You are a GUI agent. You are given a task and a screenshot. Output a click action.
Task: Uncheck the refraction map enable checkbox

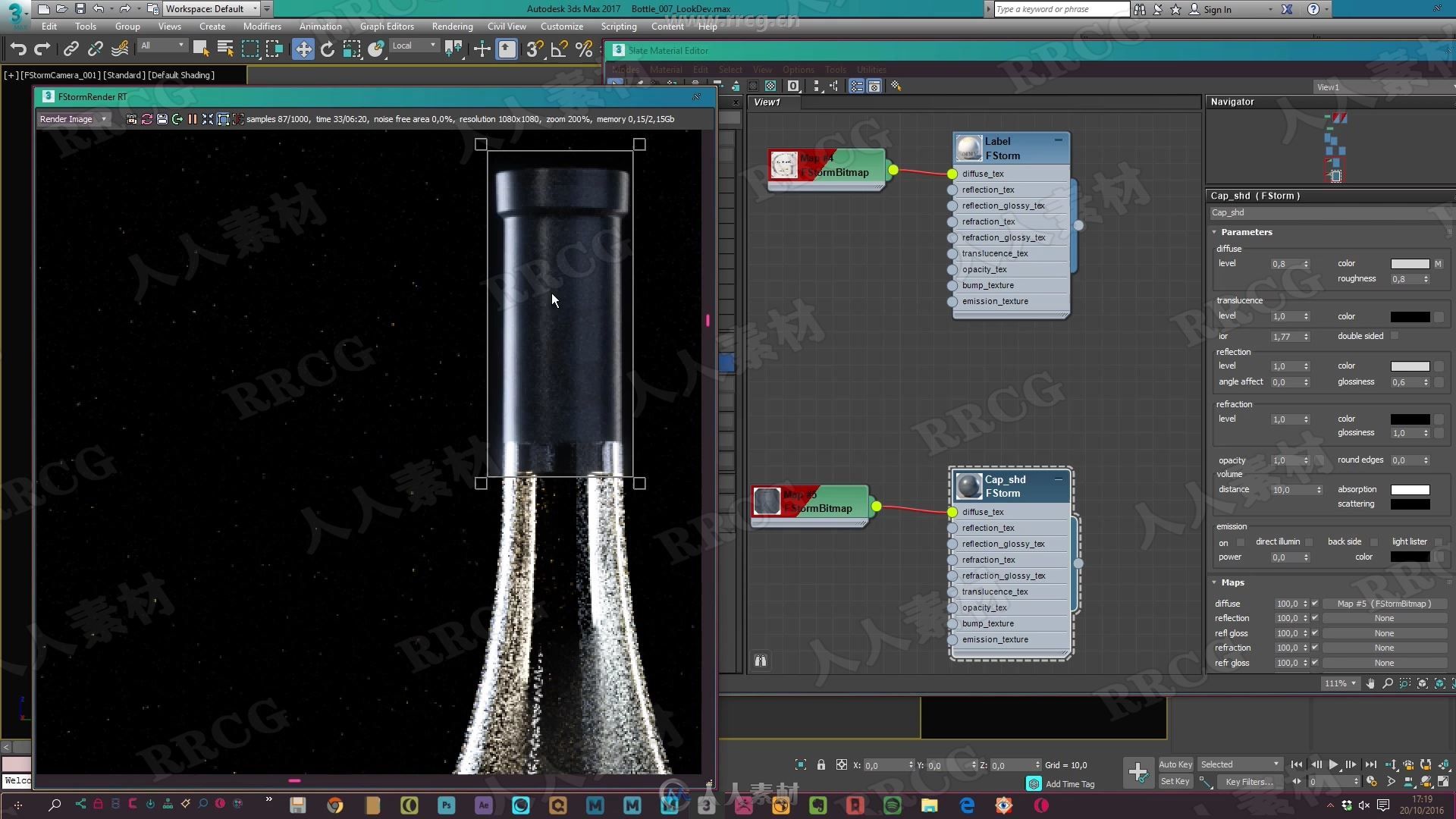pyautogui.click(x=1315, y=648)
